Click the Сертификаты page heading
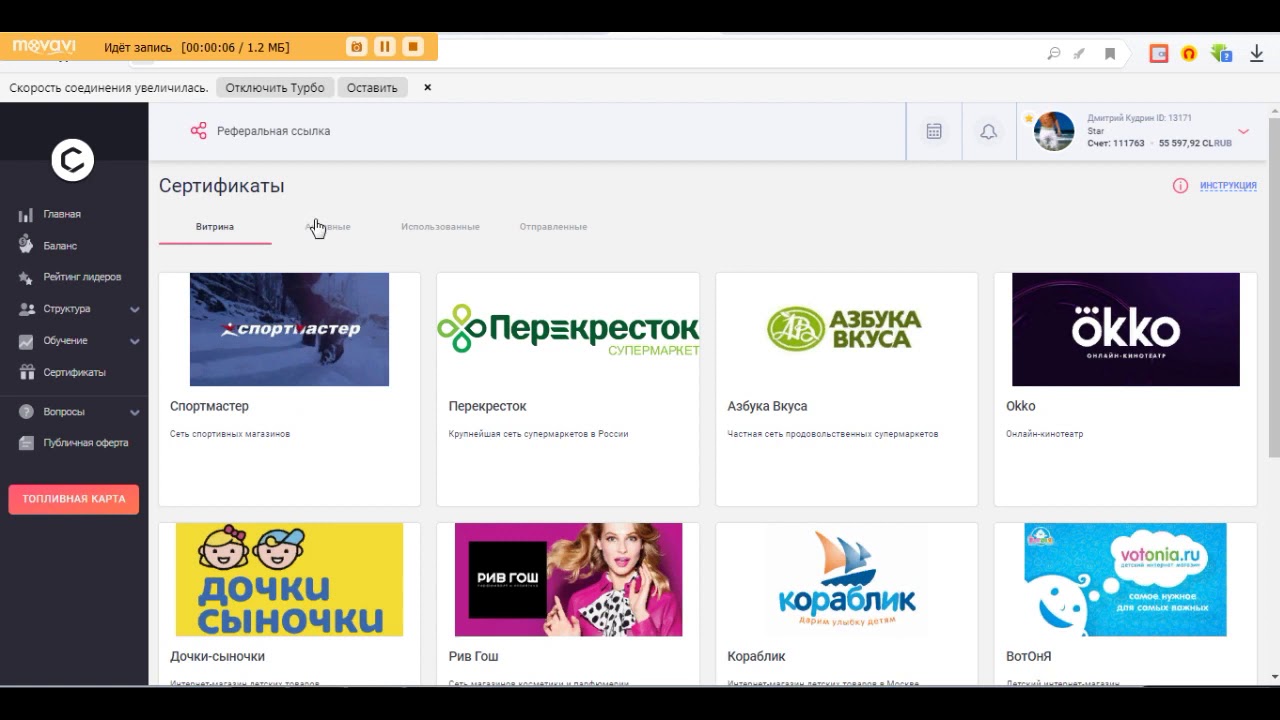The width and height of the screenshot is (1280, 720). pos(221,186)
